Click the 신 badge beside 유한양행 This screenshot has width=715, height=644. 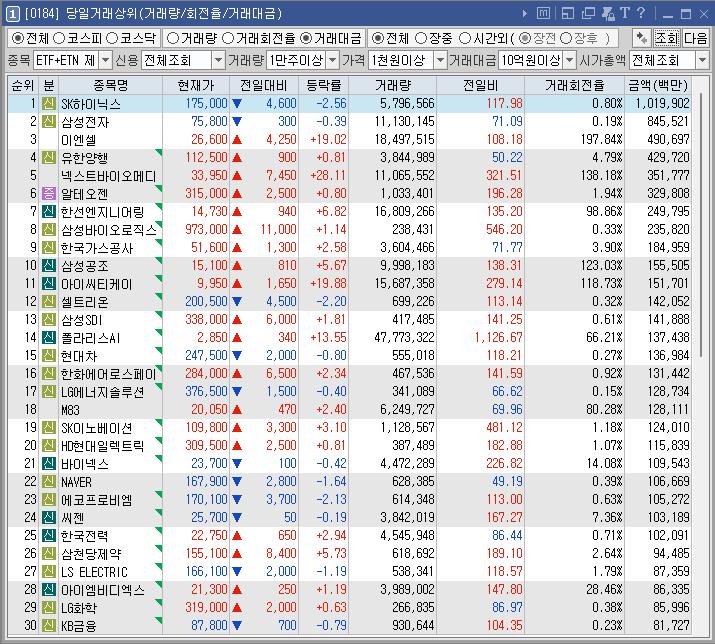49,157
